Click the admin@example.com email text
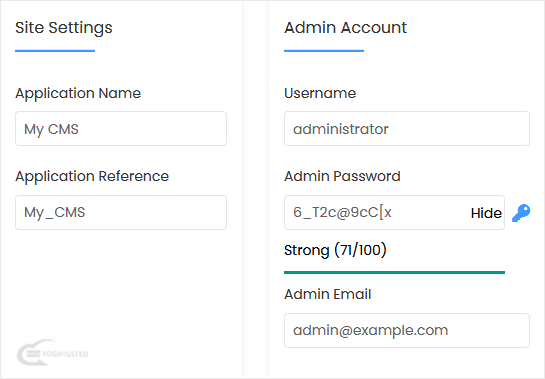545x379 pixels. [x=371, y=330]
